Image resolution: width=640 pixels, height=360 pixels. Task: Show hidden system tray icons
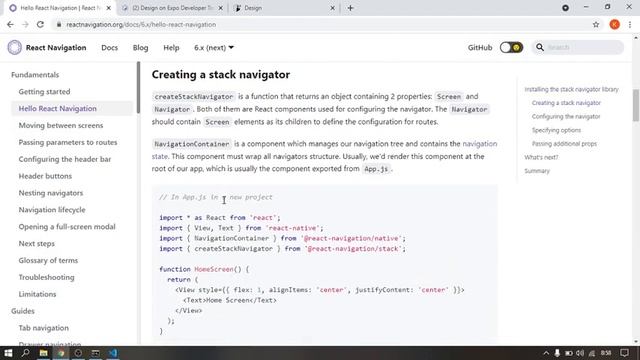[x=546, y=353]
